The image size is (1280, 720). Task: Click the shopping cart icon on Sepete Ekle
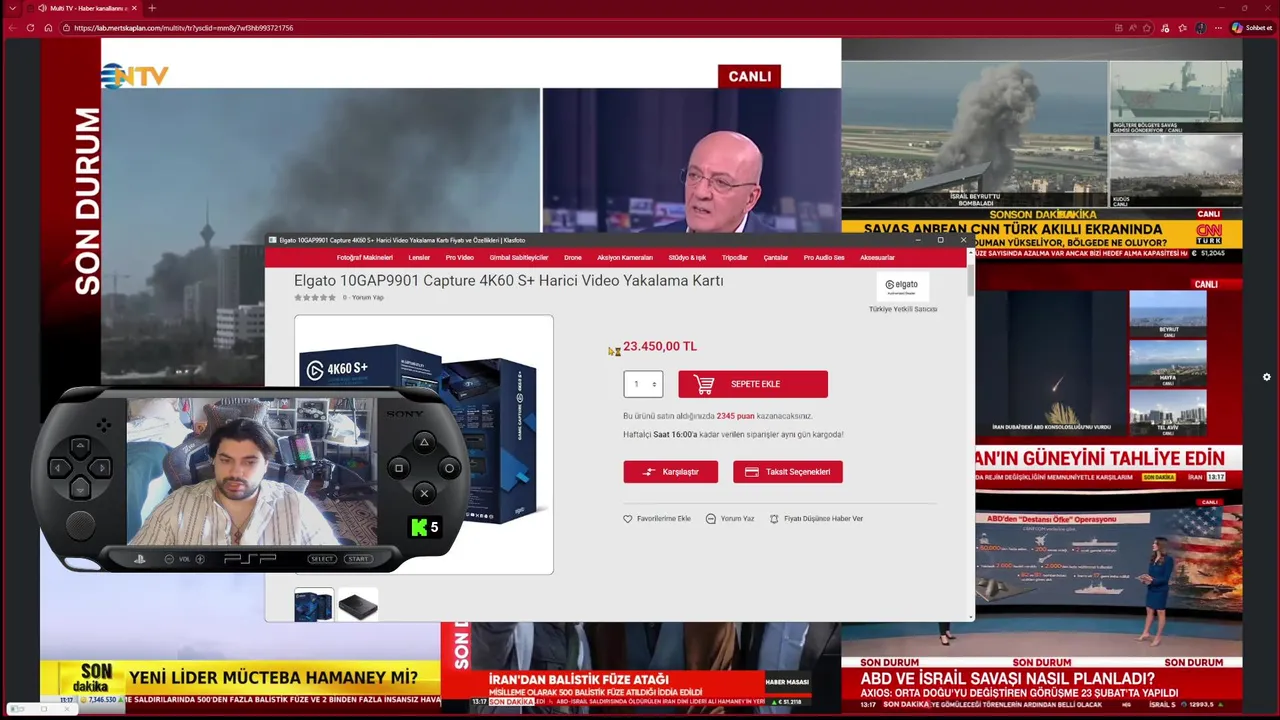[x=704, y=384]
